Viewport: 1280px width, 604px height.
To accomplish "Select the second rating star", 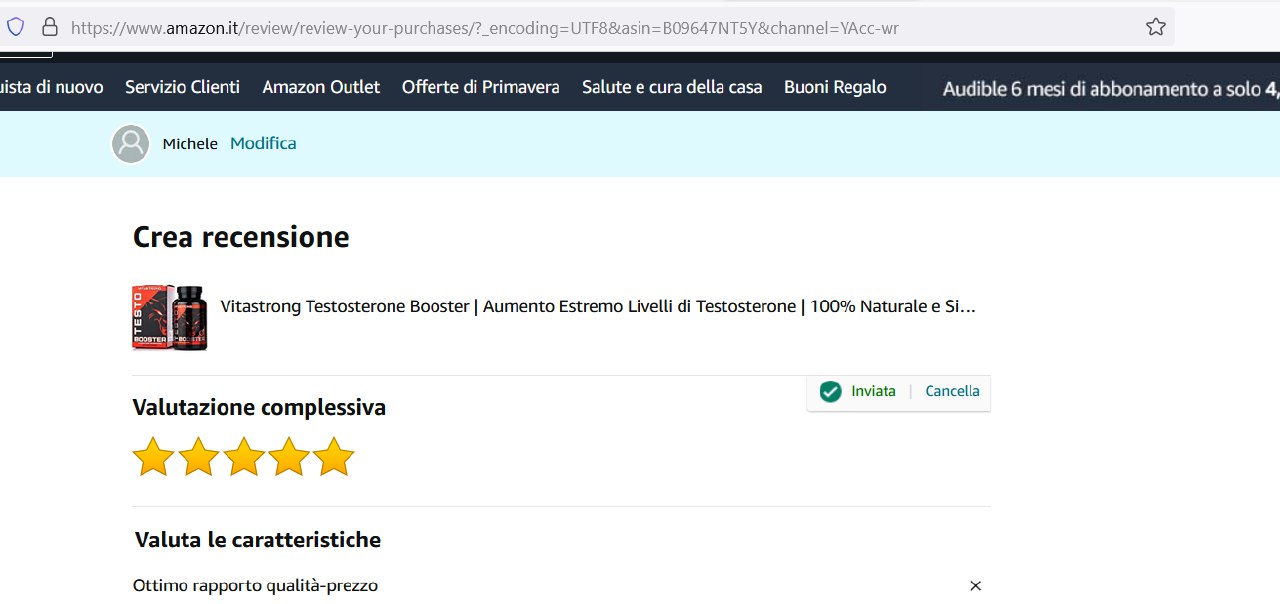I will (x=198, y=457).
